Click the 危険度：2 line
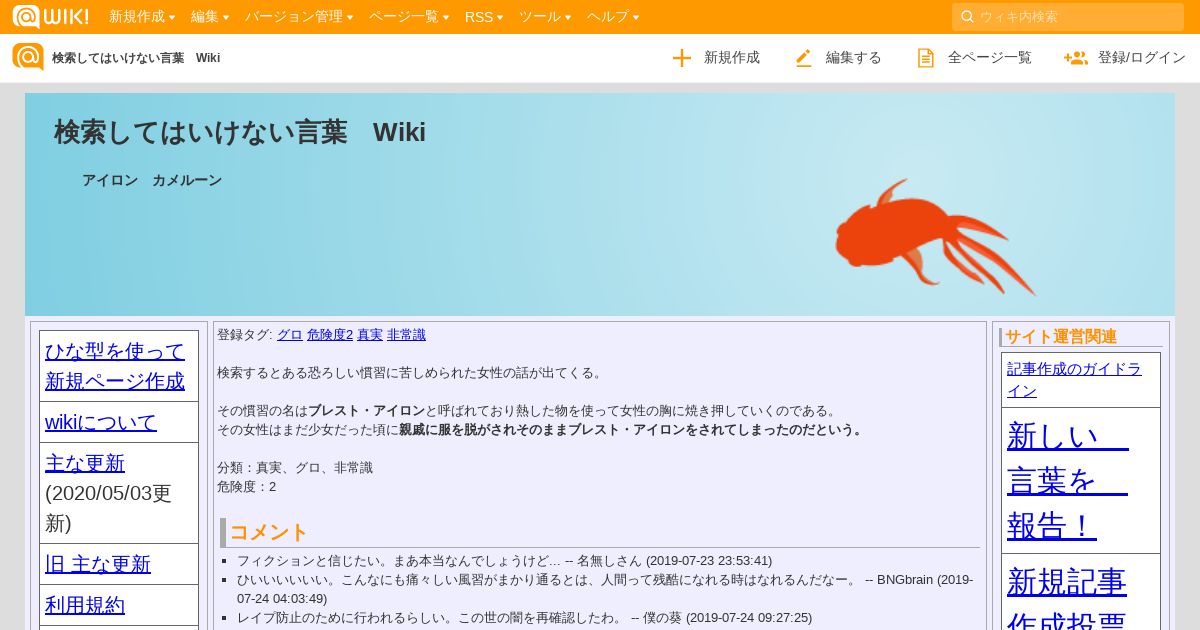Image resolution: width=1200 pixels, height=630 pixels. [246, 486]
